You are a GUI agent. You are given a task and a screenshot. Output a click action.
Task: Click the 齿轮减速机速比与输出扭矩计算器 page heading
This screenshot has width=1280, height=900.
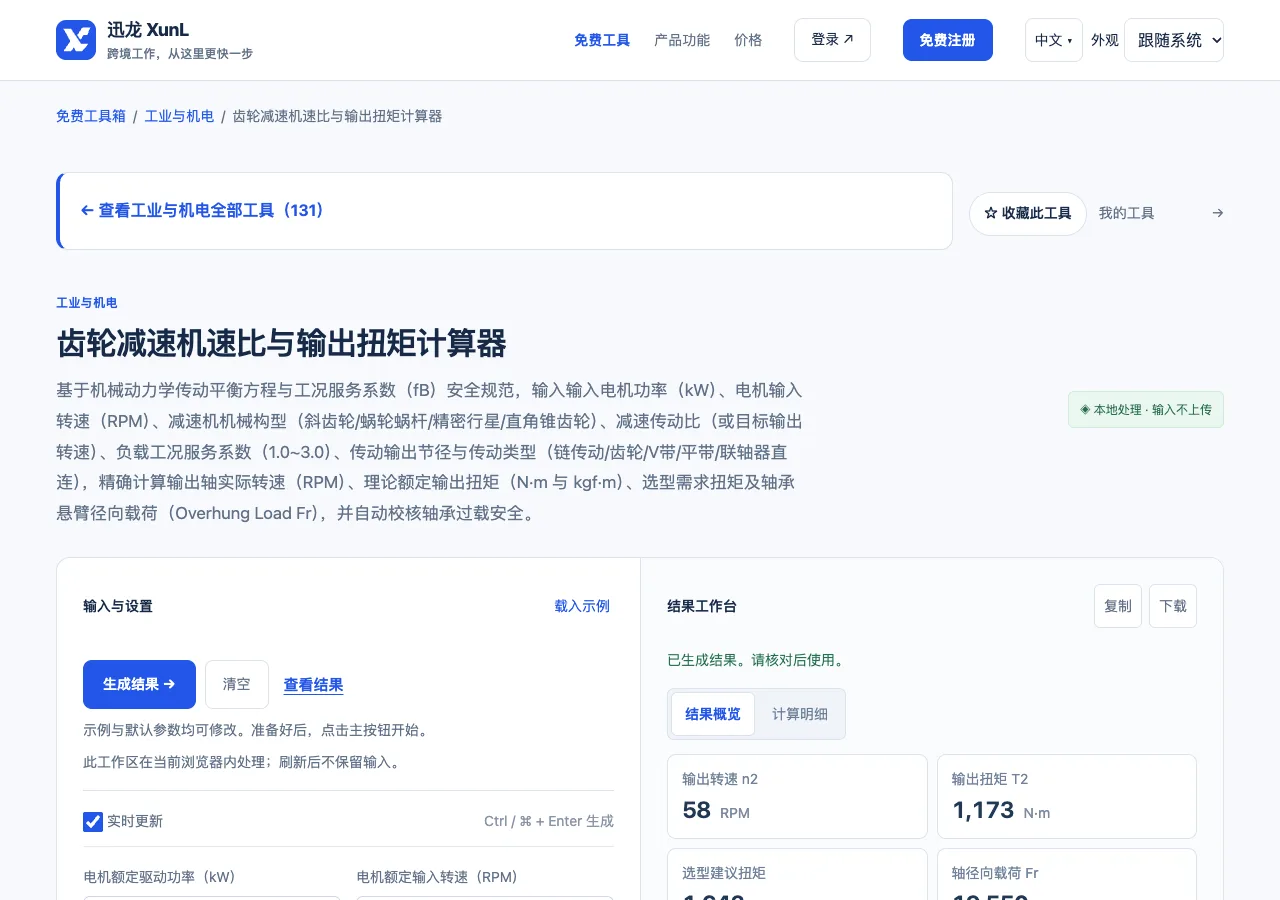[x=281, y=343]
